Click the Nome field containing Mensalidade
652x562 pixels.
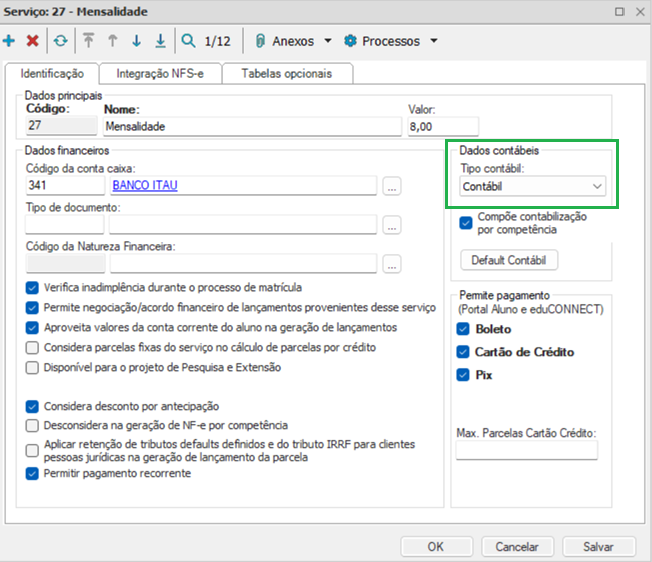(x=252, y=126)
